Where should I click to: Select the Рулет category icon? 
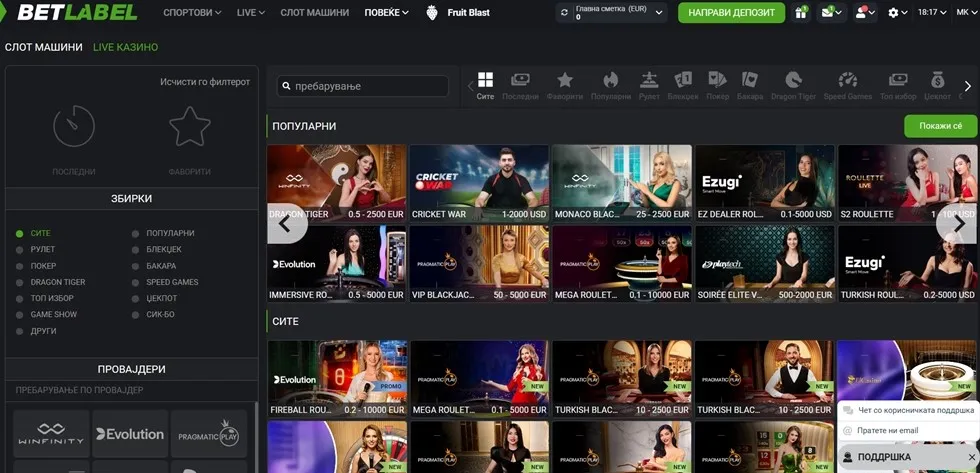649,85
